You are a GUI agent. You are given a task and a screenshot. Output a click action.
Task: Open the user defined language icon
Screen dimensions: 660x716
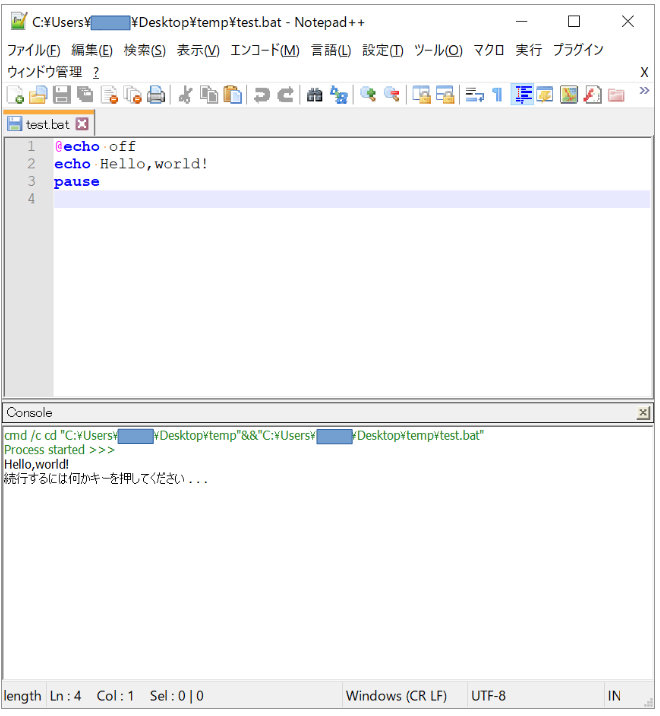pos(545,95)
